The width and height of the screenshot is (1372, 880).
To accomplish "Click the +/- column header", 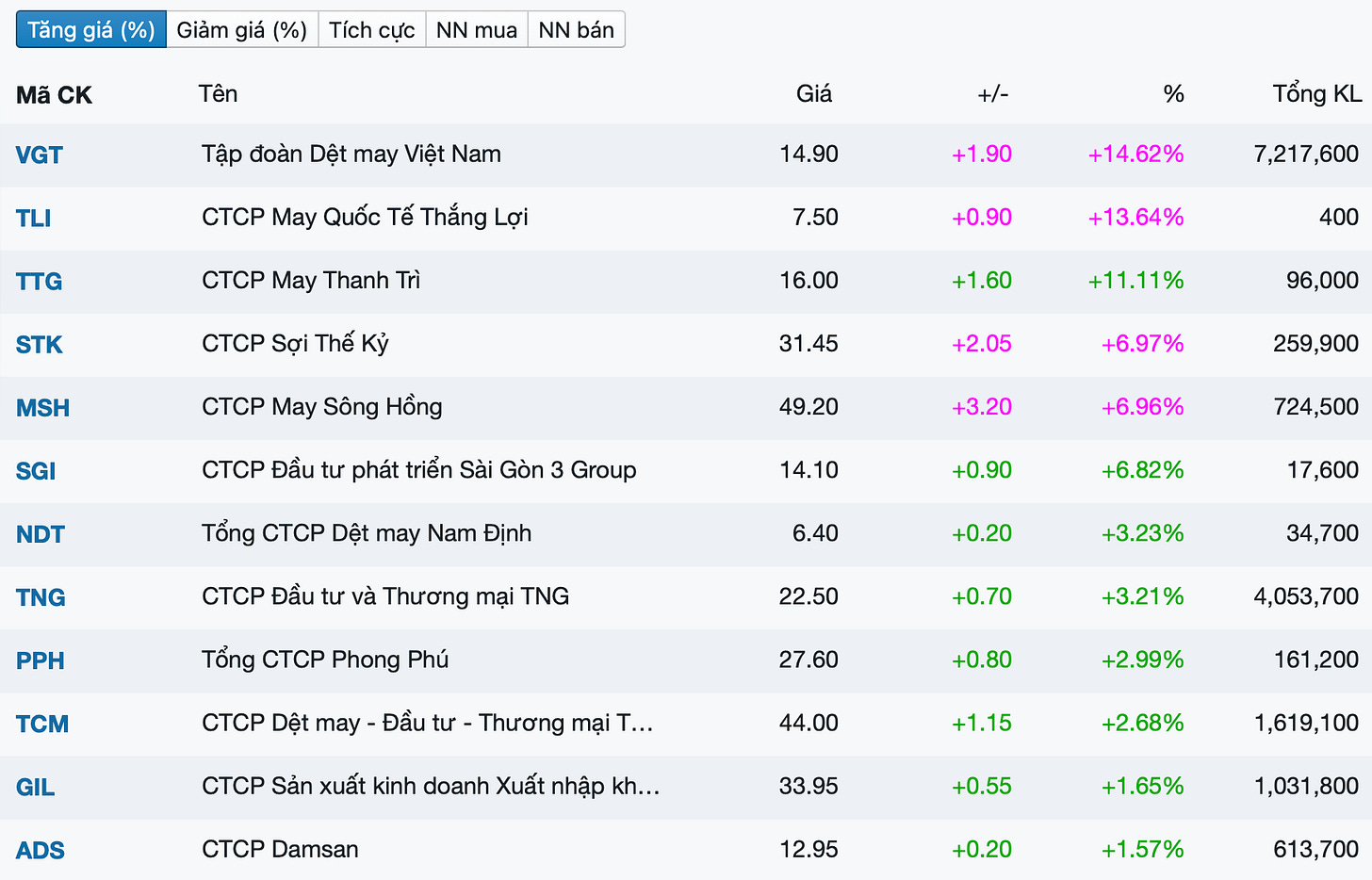I will pyautogui.click(x=993, y=93).
